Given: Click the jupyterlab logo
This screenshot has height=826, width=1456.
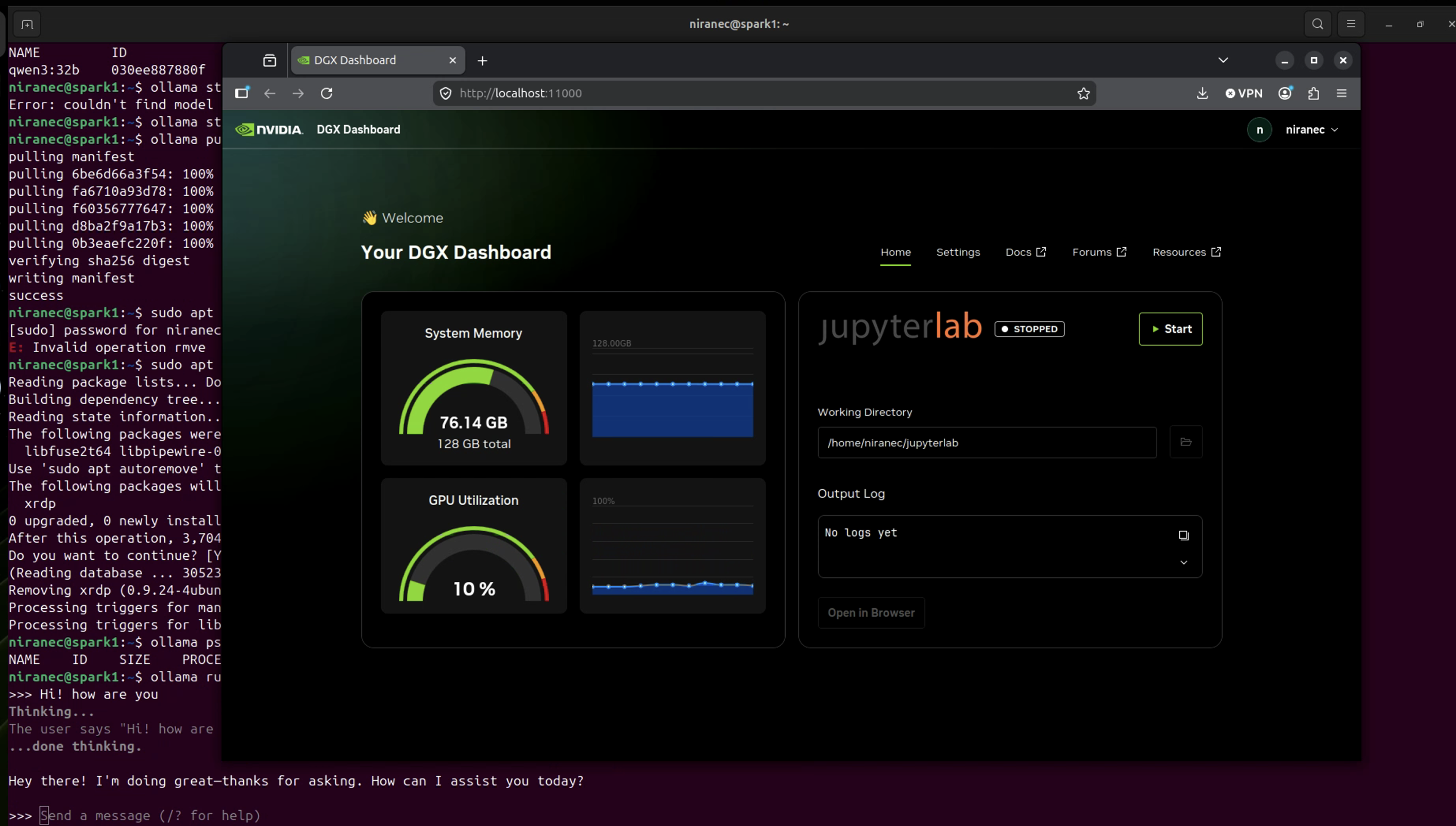Looking at the screenshot, I should [x=901, y=328].
